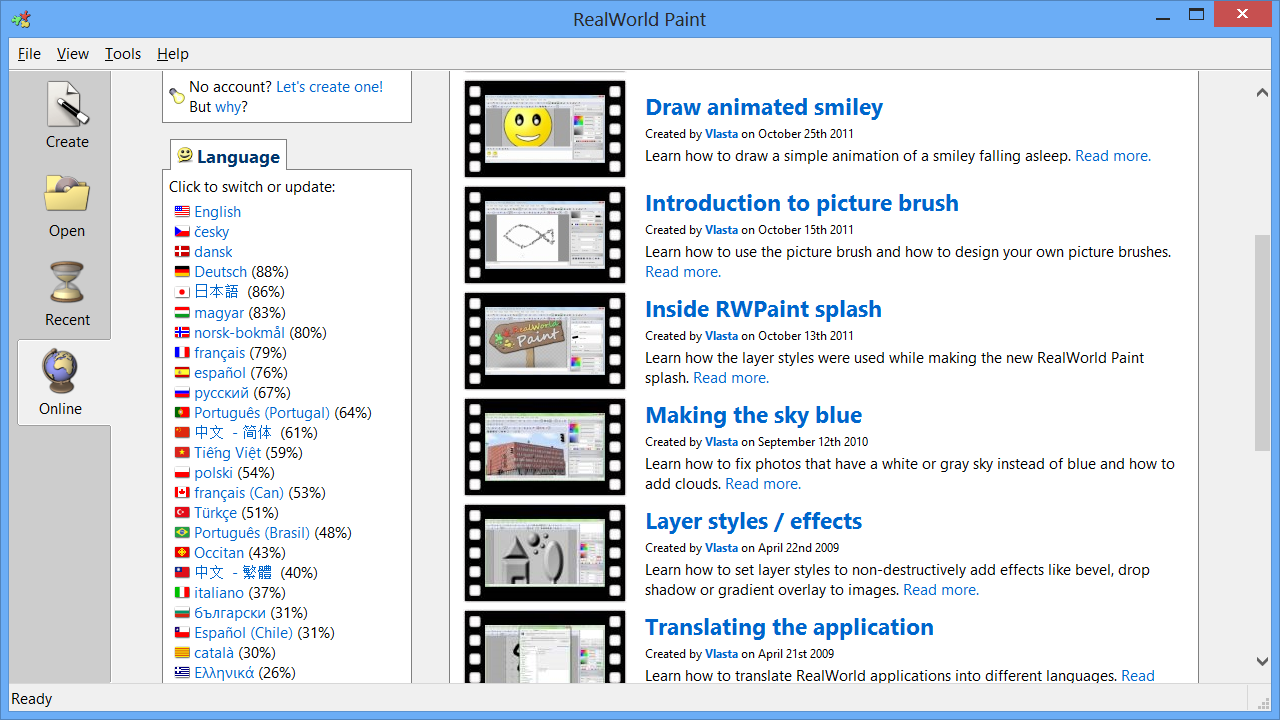This screenshot has height=720, width=1280.
Task: Switch language to Ελληνικά
Action: click(224, 672)
